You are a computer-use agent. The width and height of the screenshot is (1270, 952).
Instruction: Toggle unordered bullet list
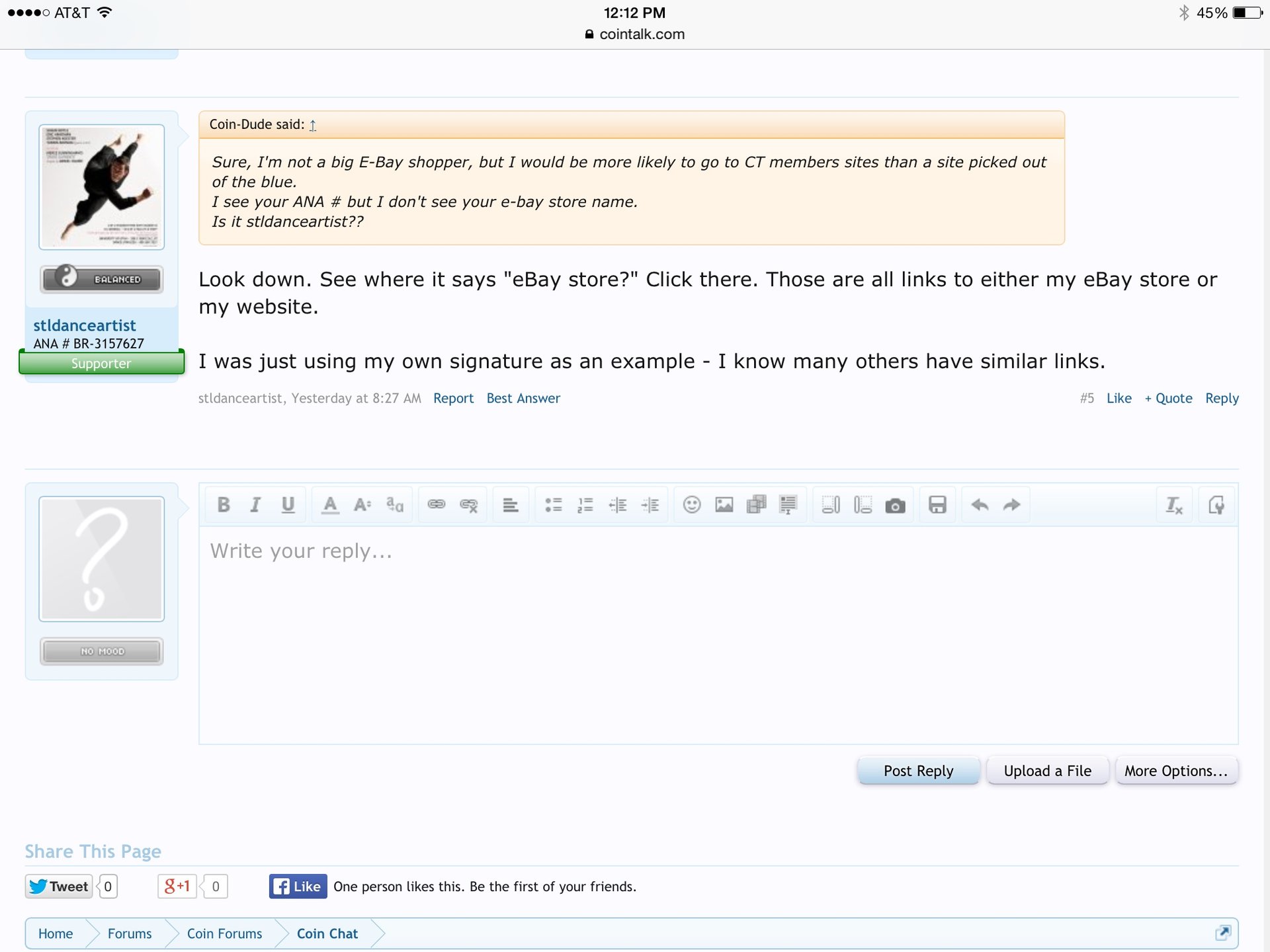(x=553, y=505)
